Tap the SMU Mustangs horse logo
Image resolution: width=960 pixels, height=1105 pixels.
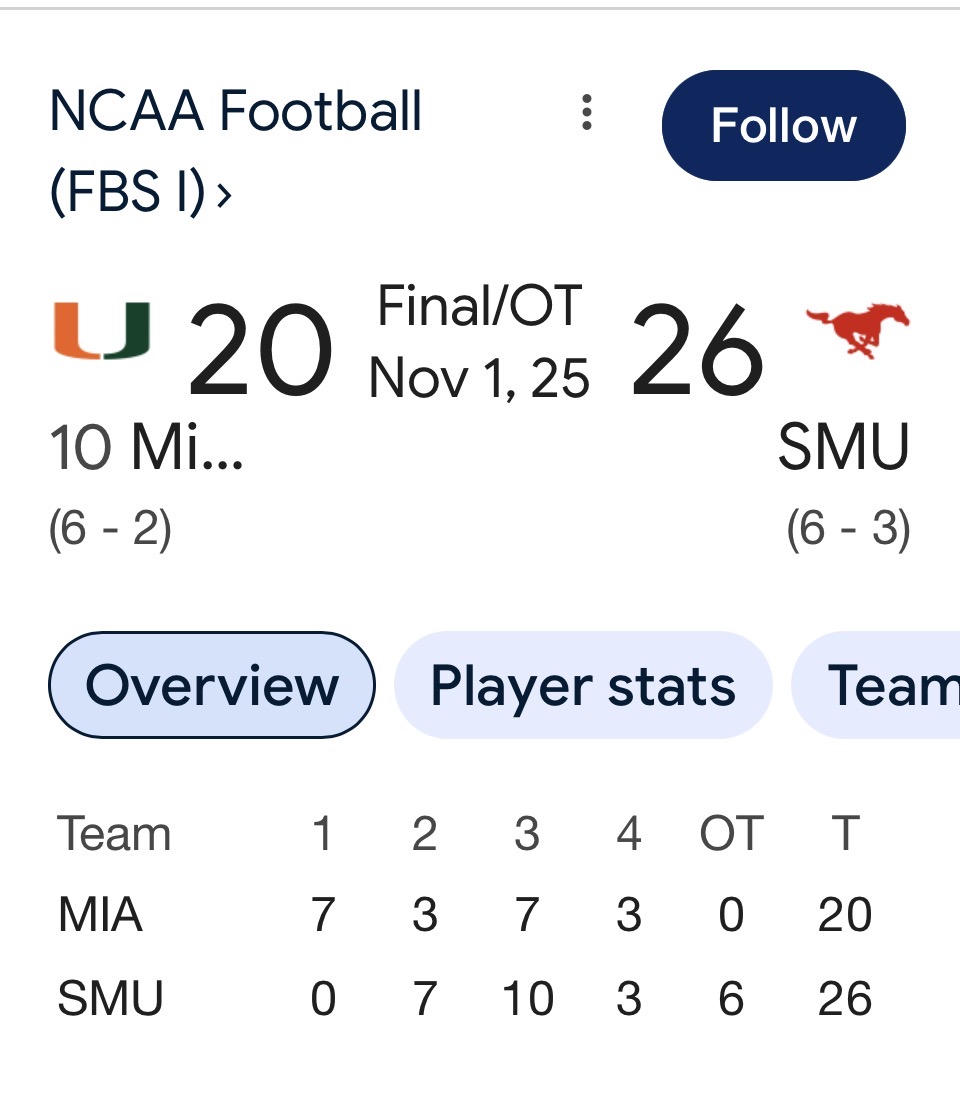(x=857, y=331)
